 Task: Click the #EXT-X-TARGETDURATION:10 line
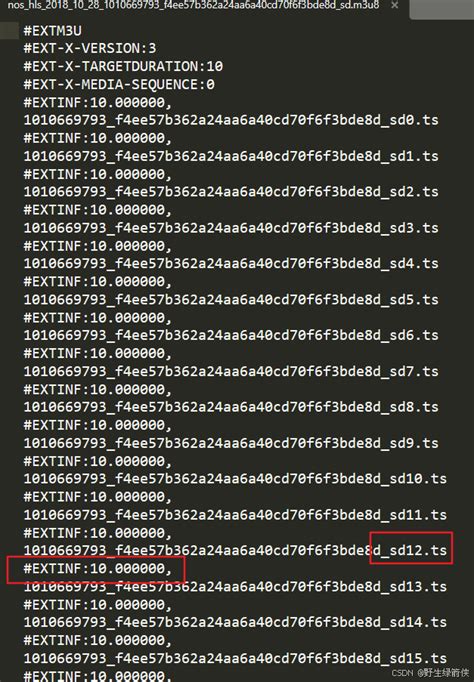[123, 66]
